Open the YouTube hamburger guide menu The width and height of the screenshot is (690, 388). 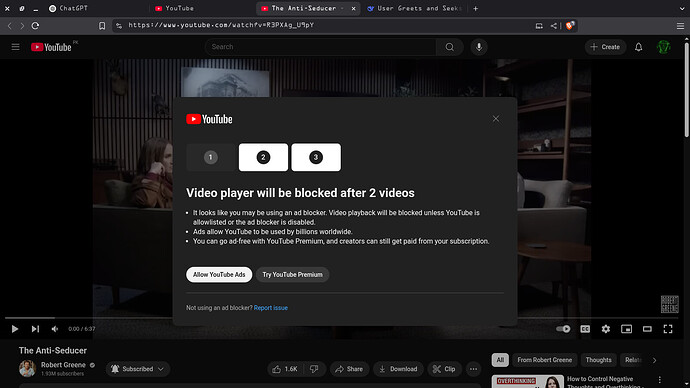15,47
